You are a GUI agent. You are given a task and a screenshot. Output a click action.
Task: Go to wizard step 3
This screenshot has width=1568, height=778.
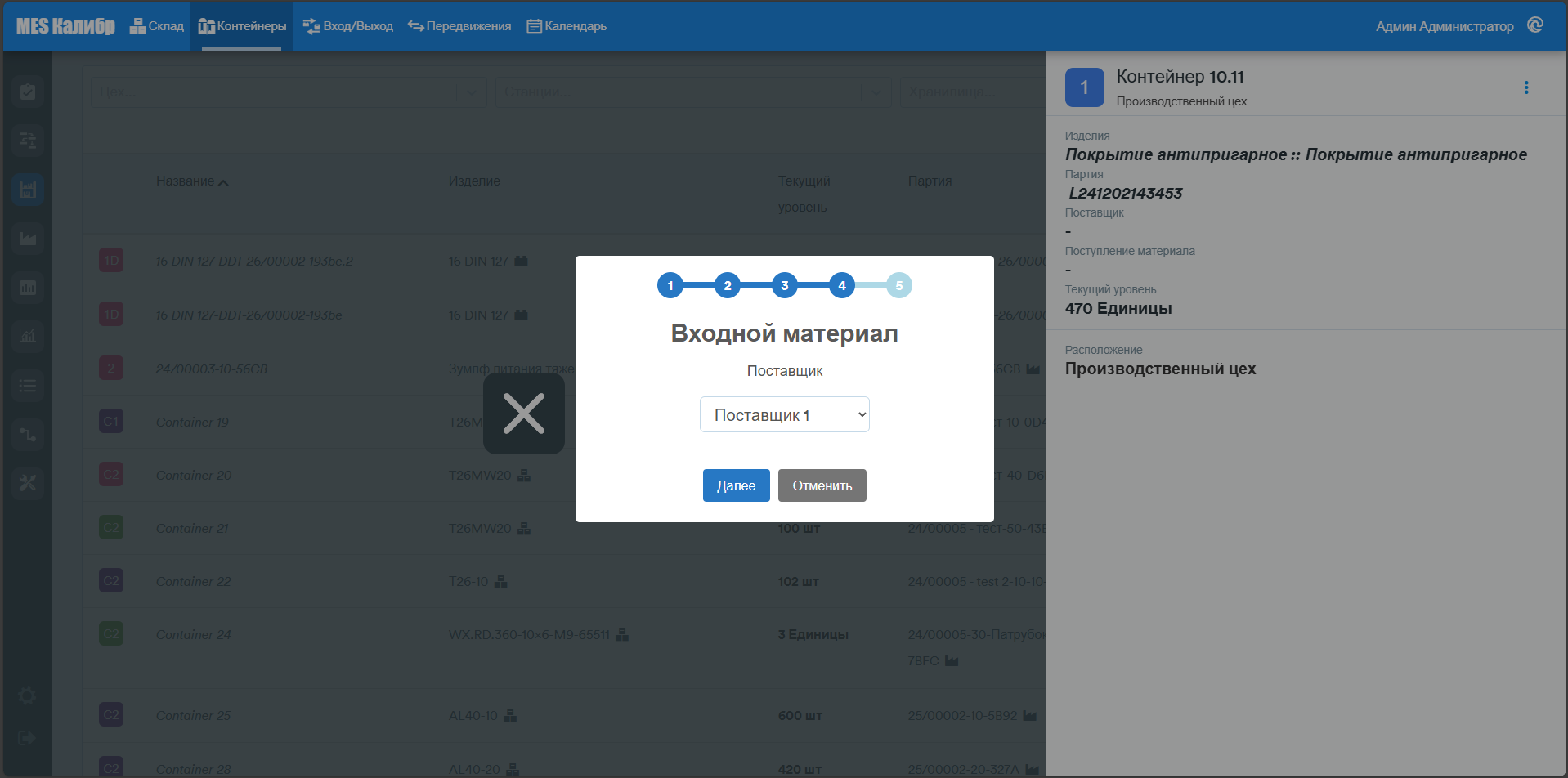(785, 285)
